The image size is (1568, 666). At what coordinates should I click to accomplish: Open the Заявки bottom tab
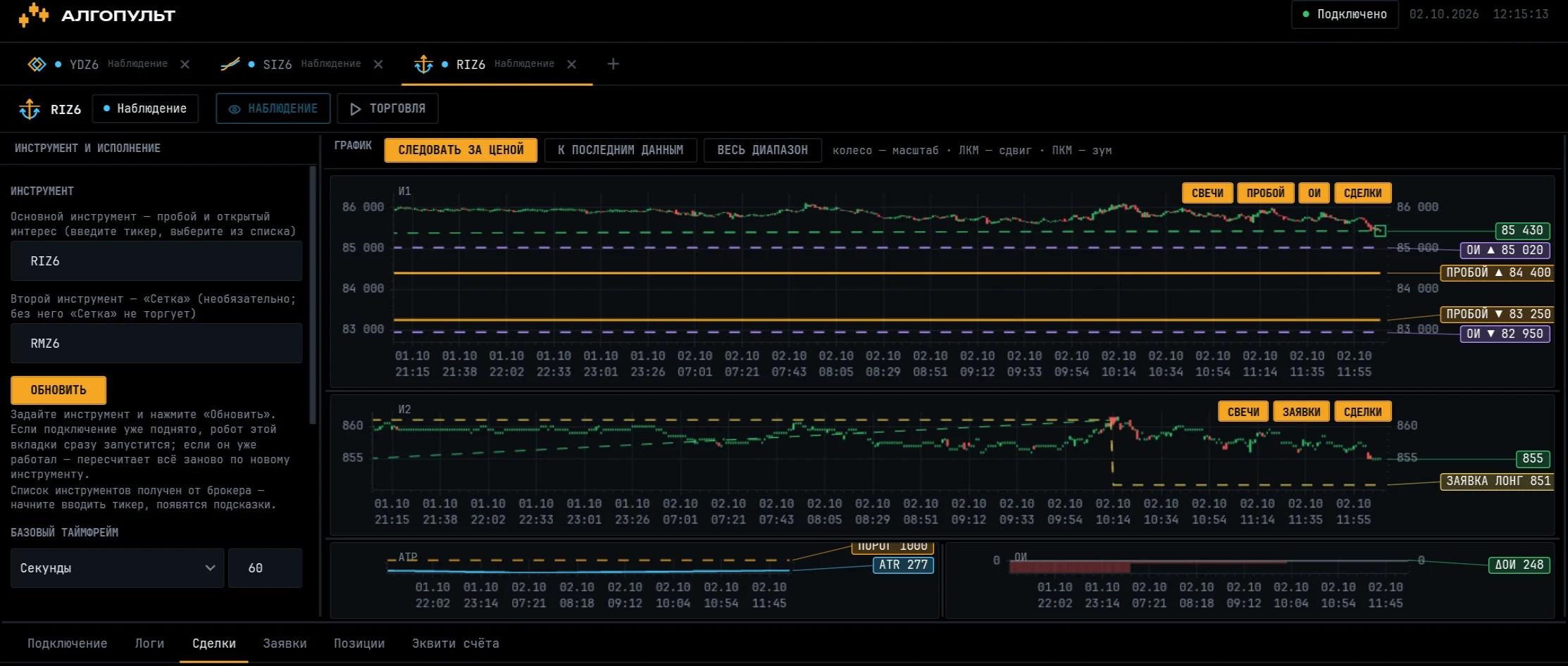click(285, 643)
